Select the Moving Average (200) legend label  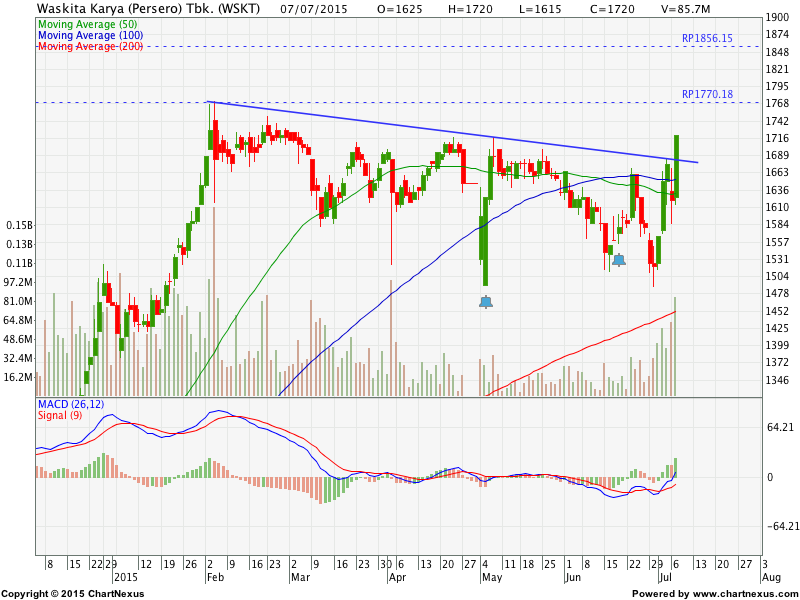[89, 47]
